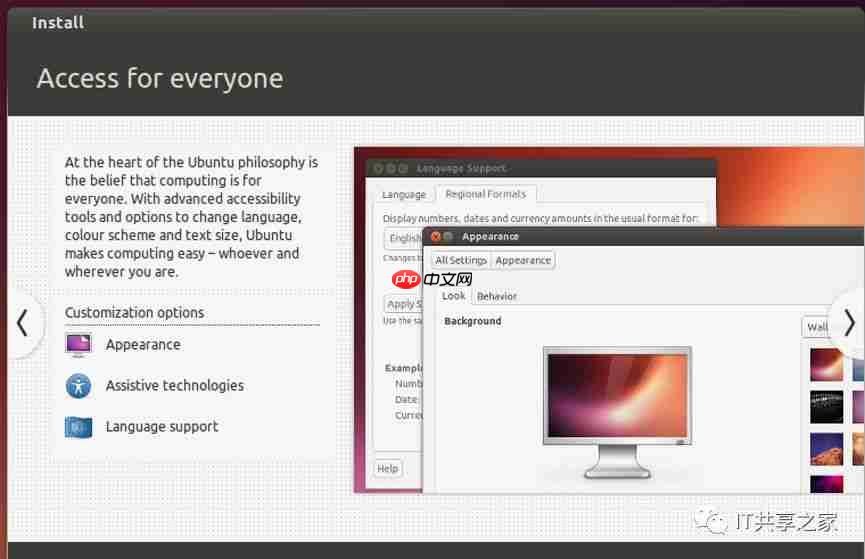Advance to the next slide arrow
Viewport: 865px width, 559px height.
(850, 322)
